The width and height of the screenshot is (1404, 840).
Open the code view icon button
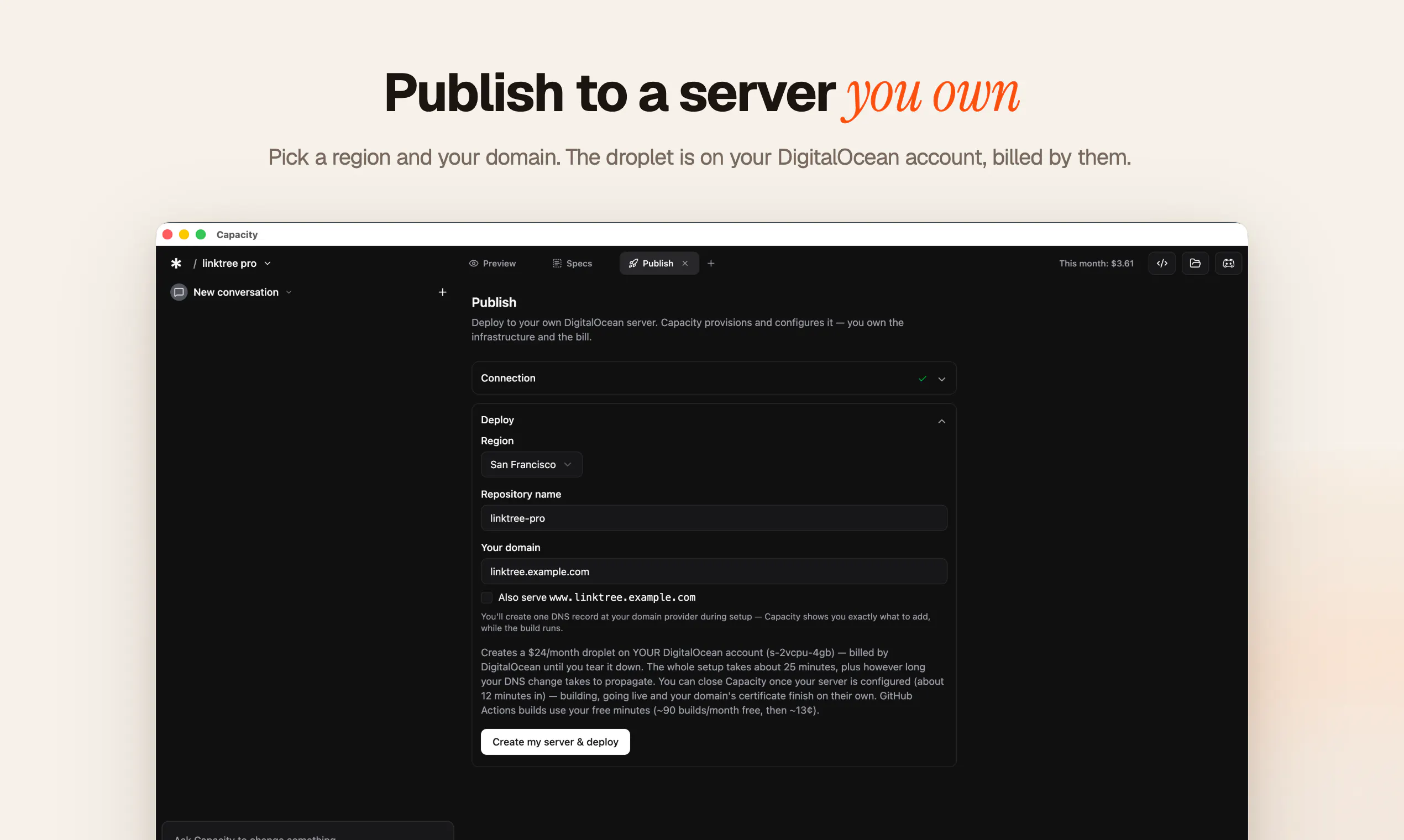(x=1162, y=263)
